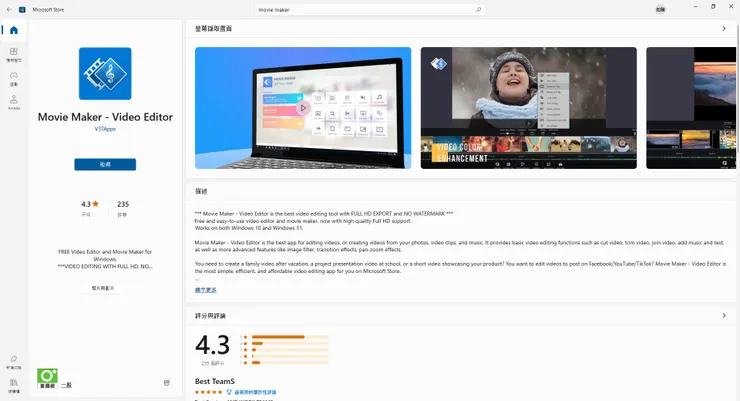Open the Arcade section in sidebar
This screenshot has width=740, height=401.
tap(14, 102)
